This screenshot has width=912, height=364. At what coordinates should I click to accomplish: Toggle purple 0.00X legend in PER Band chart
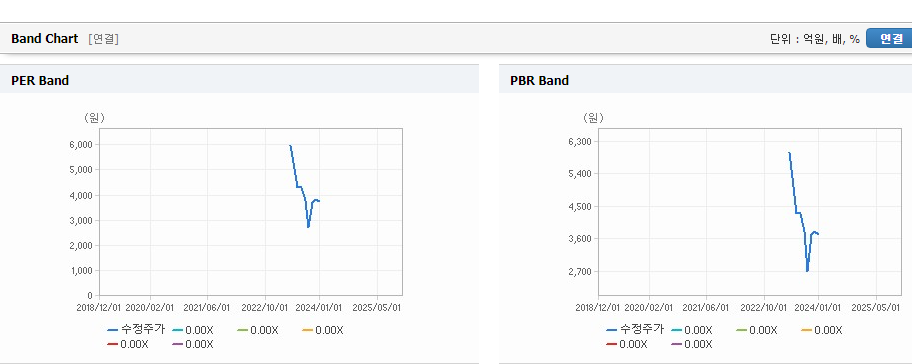click(x=193, y=344)
